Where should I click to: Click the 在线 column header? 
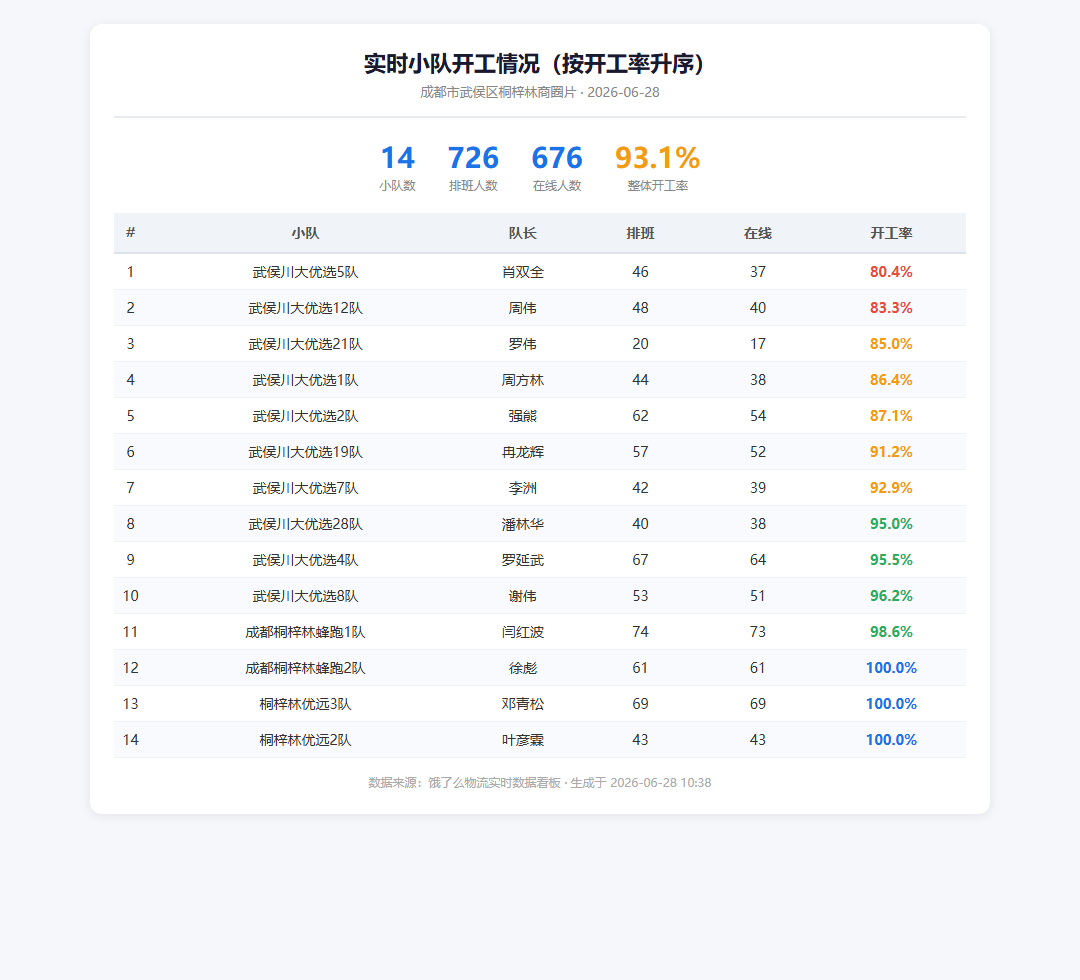758,233
